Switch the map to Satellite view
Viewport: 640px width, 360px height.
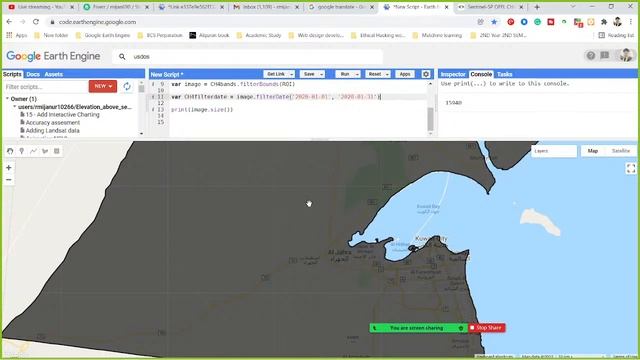621,151
